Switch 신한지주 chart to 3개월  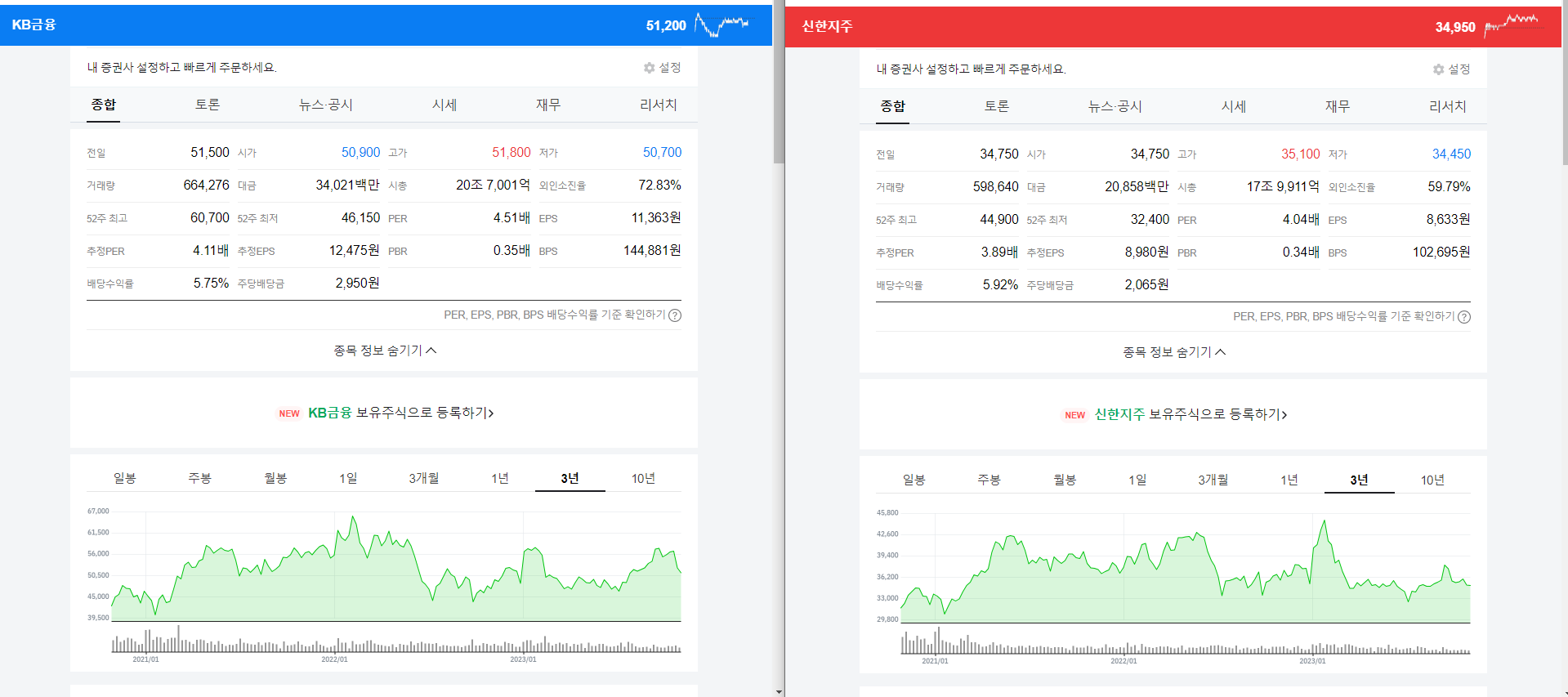1213,480
